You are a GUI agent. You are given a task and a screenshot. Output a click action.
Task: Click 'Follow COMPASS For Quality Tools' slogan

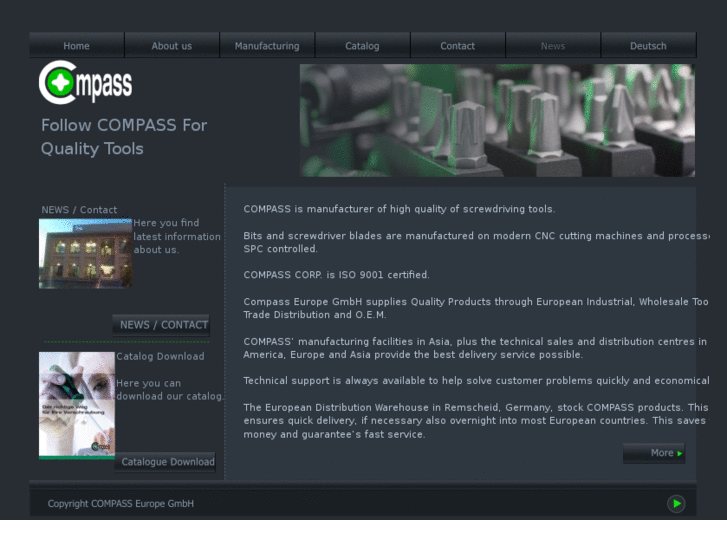(x=124, y=137)
